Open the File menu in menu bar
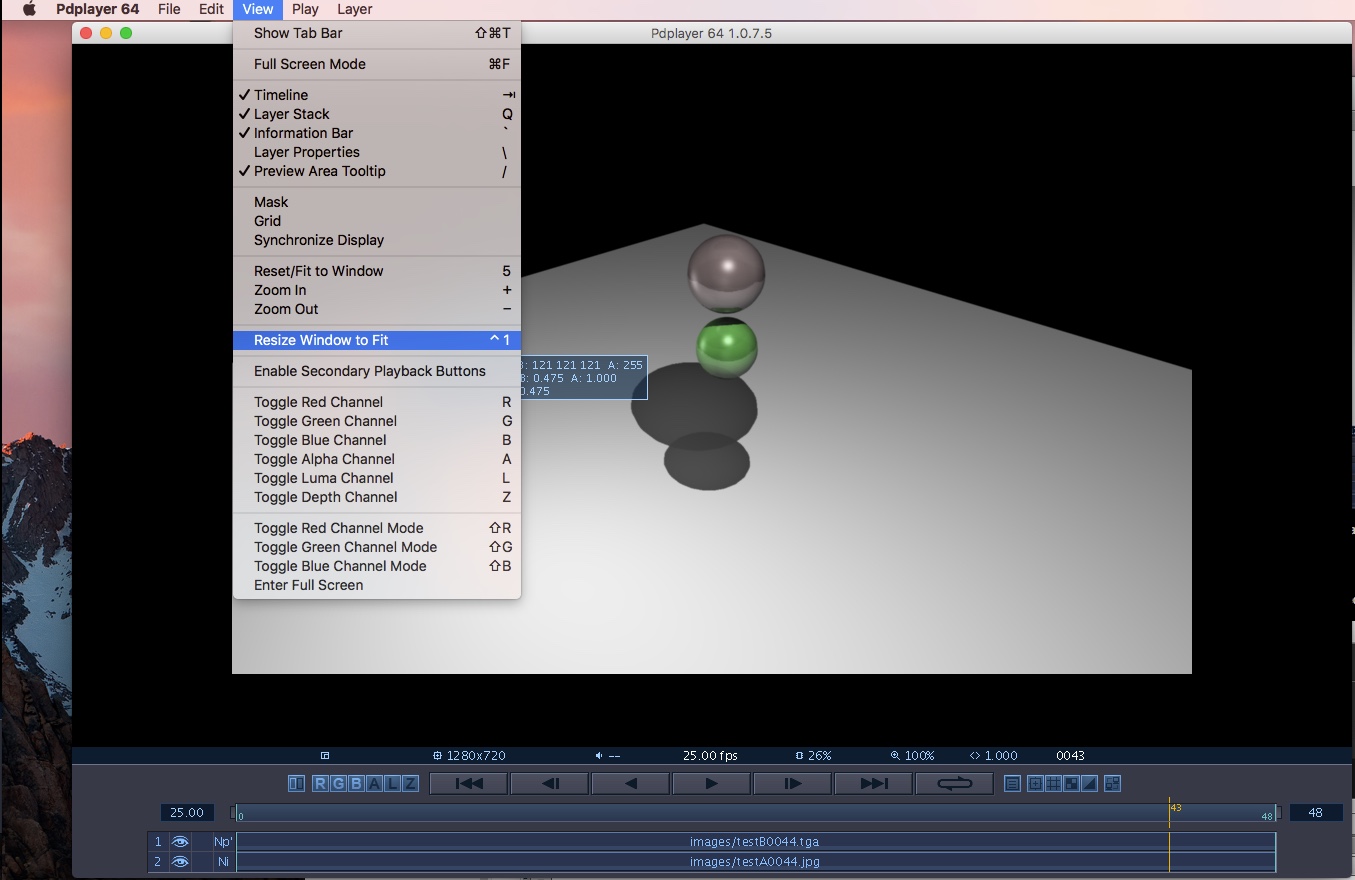 coord(169,9)
